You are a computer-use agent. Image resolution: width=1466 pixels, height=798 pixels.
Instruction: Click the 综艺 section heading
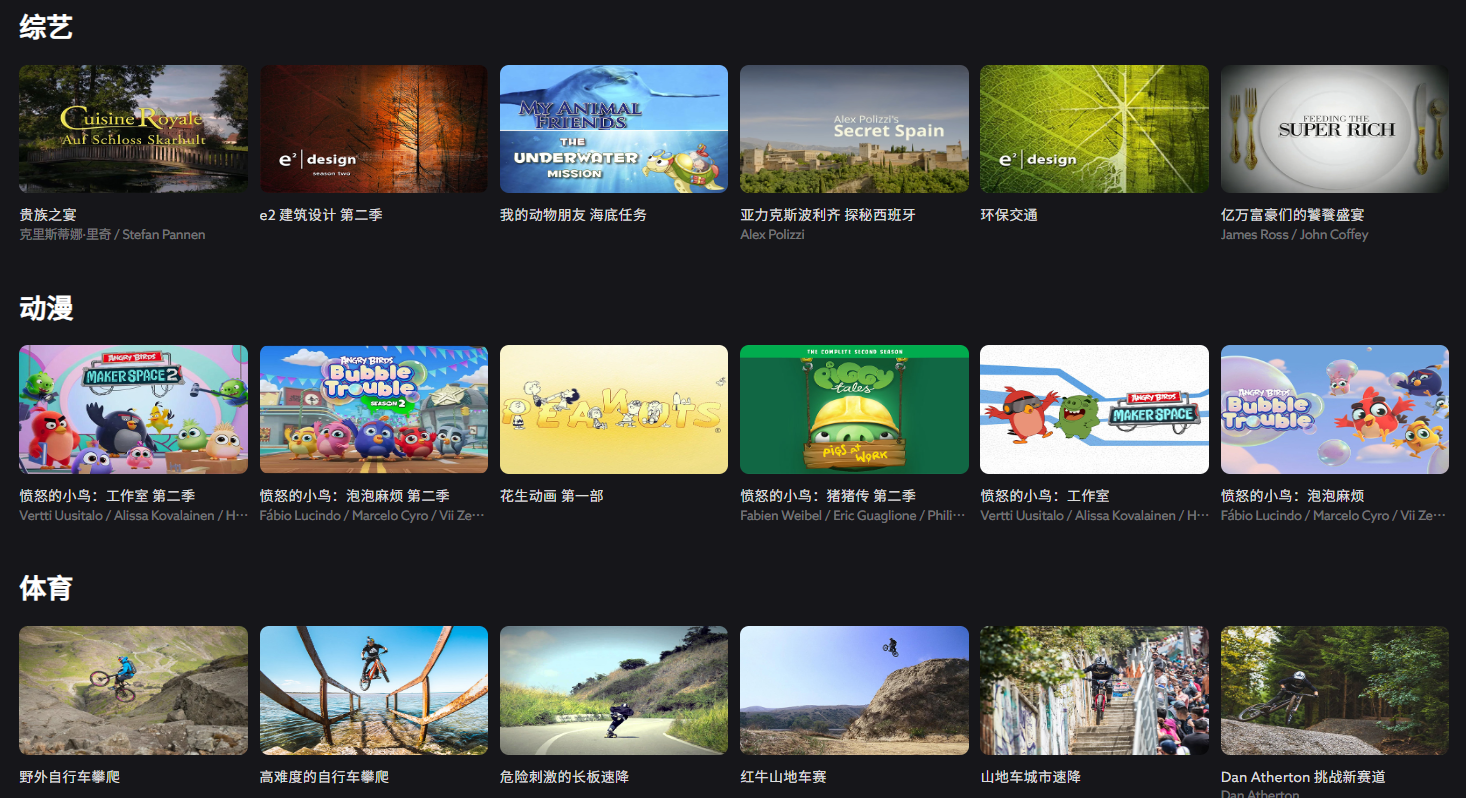46,27
